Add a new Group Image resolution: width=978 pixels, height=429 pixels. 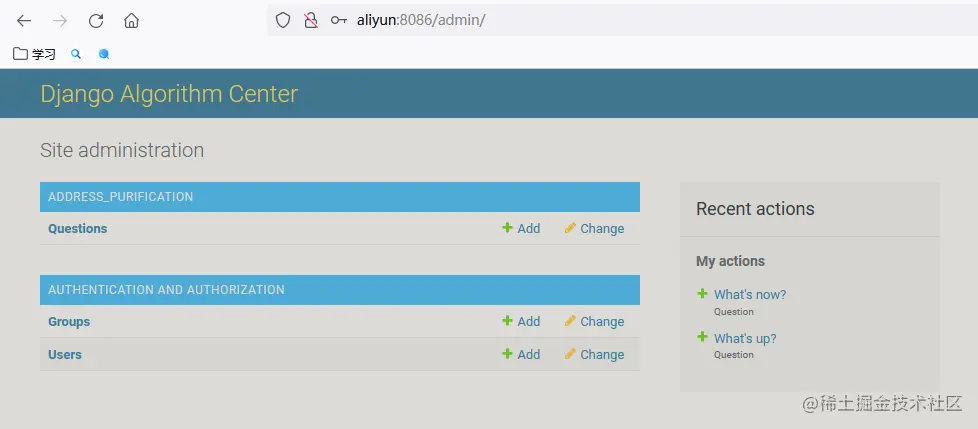[x=521, y=322]
